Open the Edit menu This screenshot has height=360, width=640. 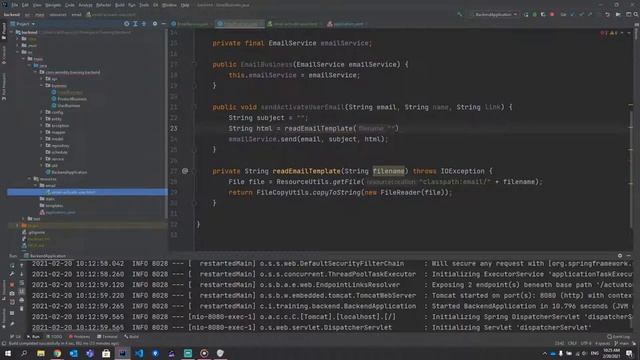pyautogui.click(x=25, y=5)
